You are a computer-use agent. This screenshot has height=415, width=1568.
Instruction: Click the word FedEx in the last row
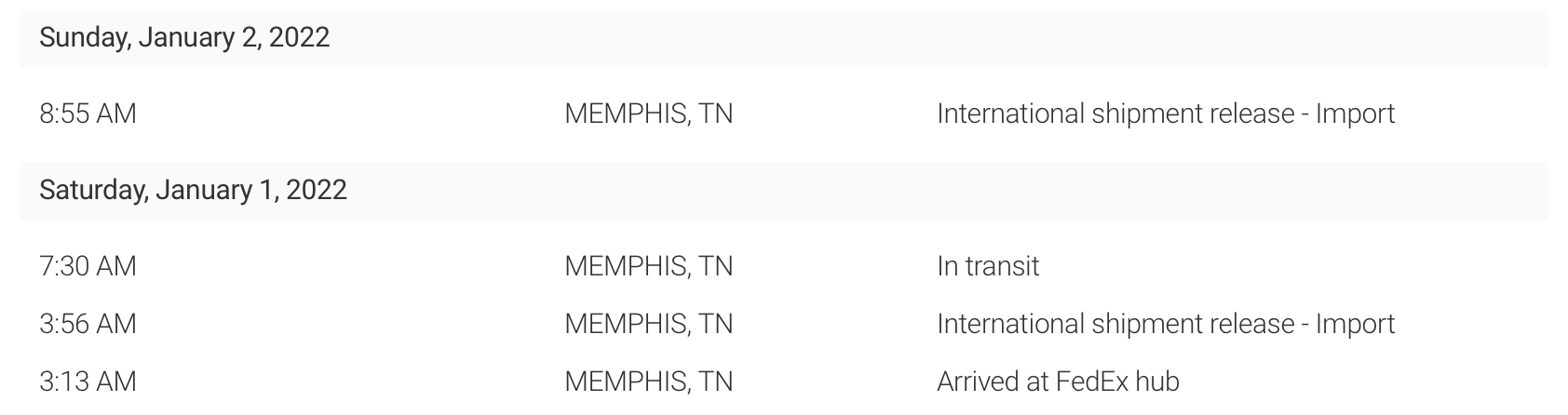click(1088, 382)
